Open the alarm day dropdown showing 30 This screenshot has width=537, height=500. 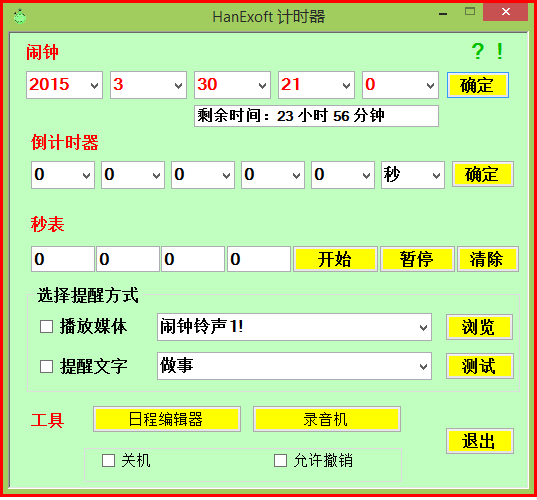[233, 85]
